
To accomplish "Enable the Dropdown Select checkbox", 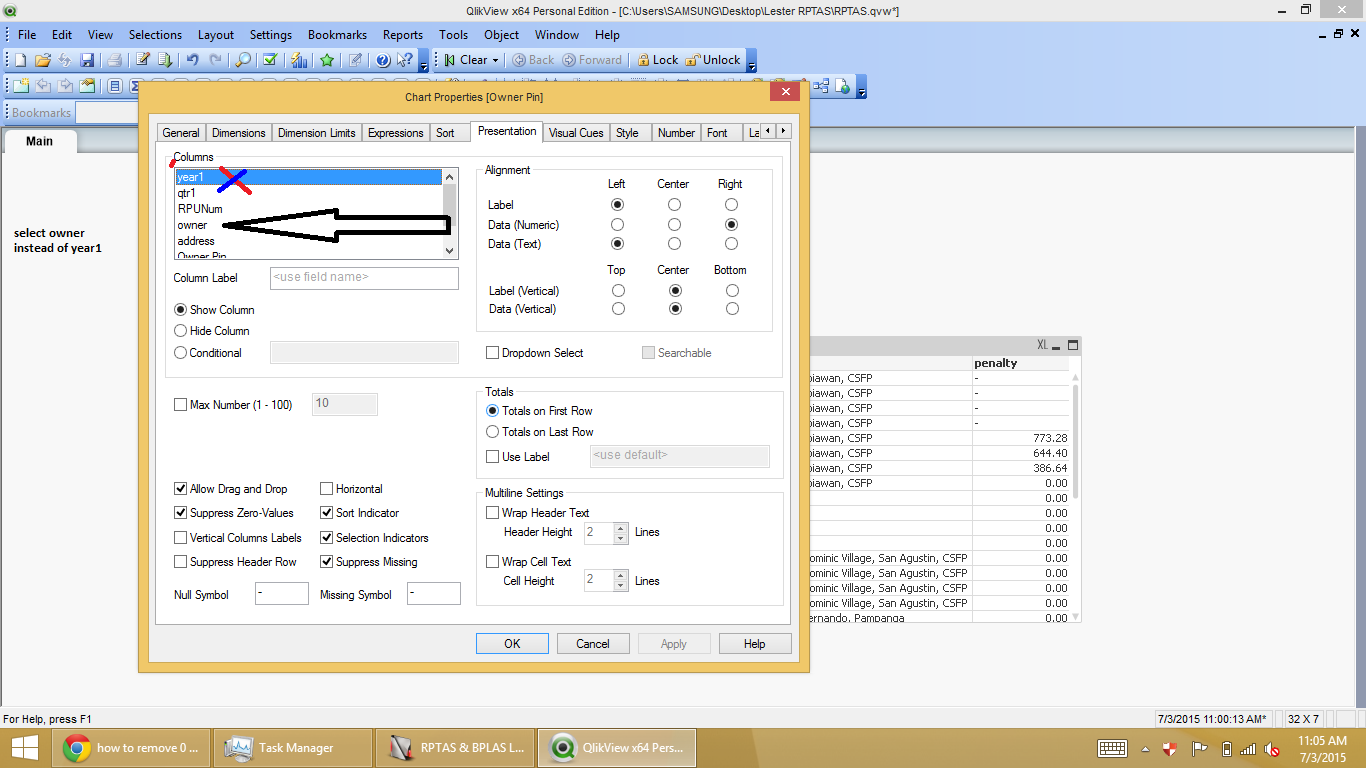I will tap(492, 353).
